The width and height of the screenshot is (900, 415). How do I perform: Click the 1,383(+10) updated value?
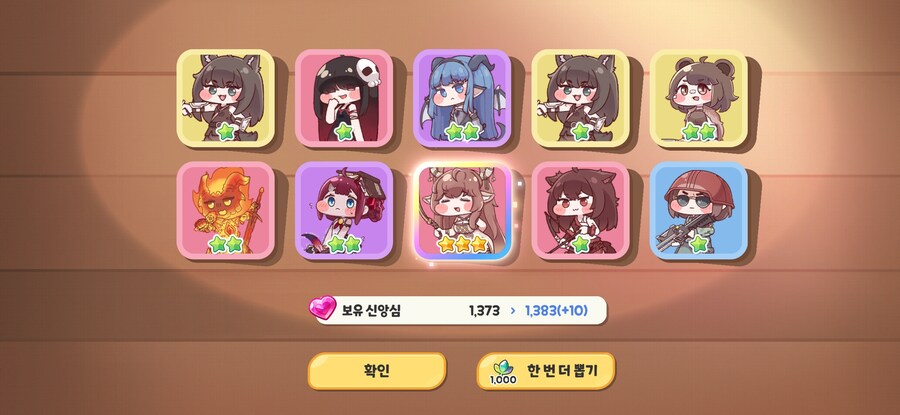[556, 311]
